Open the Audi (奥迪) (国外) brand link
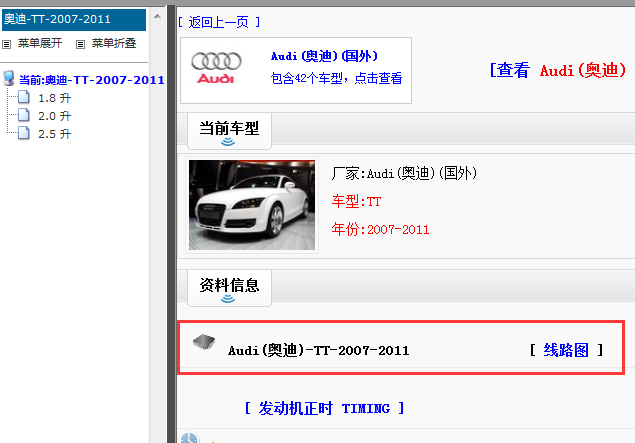Screen dimensions: 635x443 324,56
